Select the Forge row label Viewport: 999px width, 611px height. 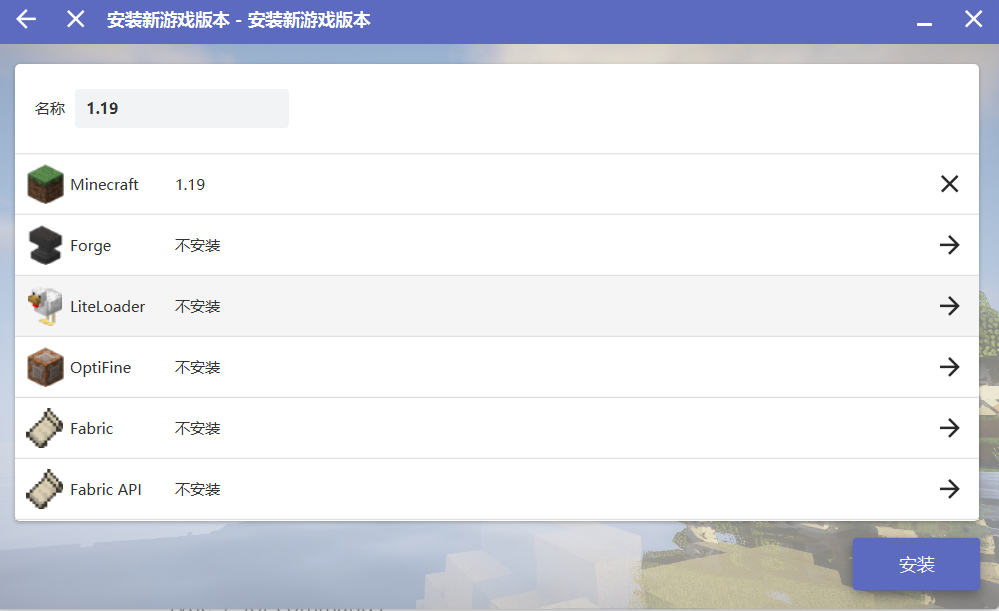click(x=90, y=246)
